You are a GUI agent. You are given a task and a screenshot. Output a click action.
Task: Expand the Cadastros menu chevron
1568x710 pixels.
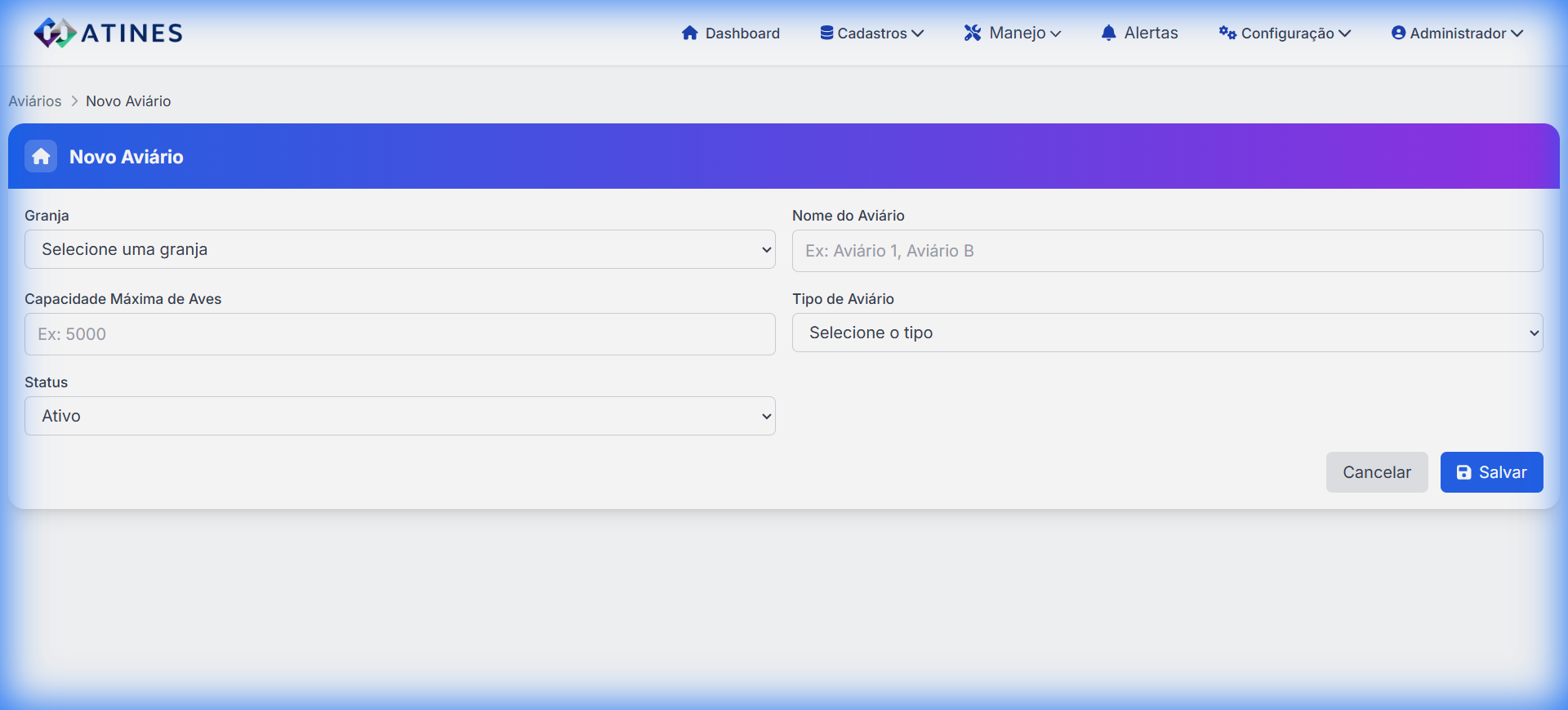click(x=918, y=33)
